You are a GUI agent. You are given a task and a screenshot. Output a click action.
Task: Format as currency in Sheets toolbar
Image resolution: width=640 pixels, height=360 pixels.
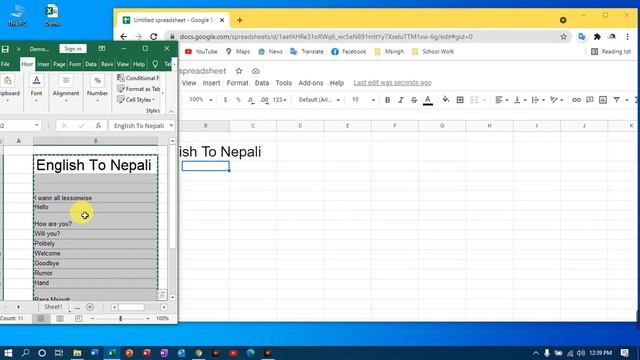point(225,100)
